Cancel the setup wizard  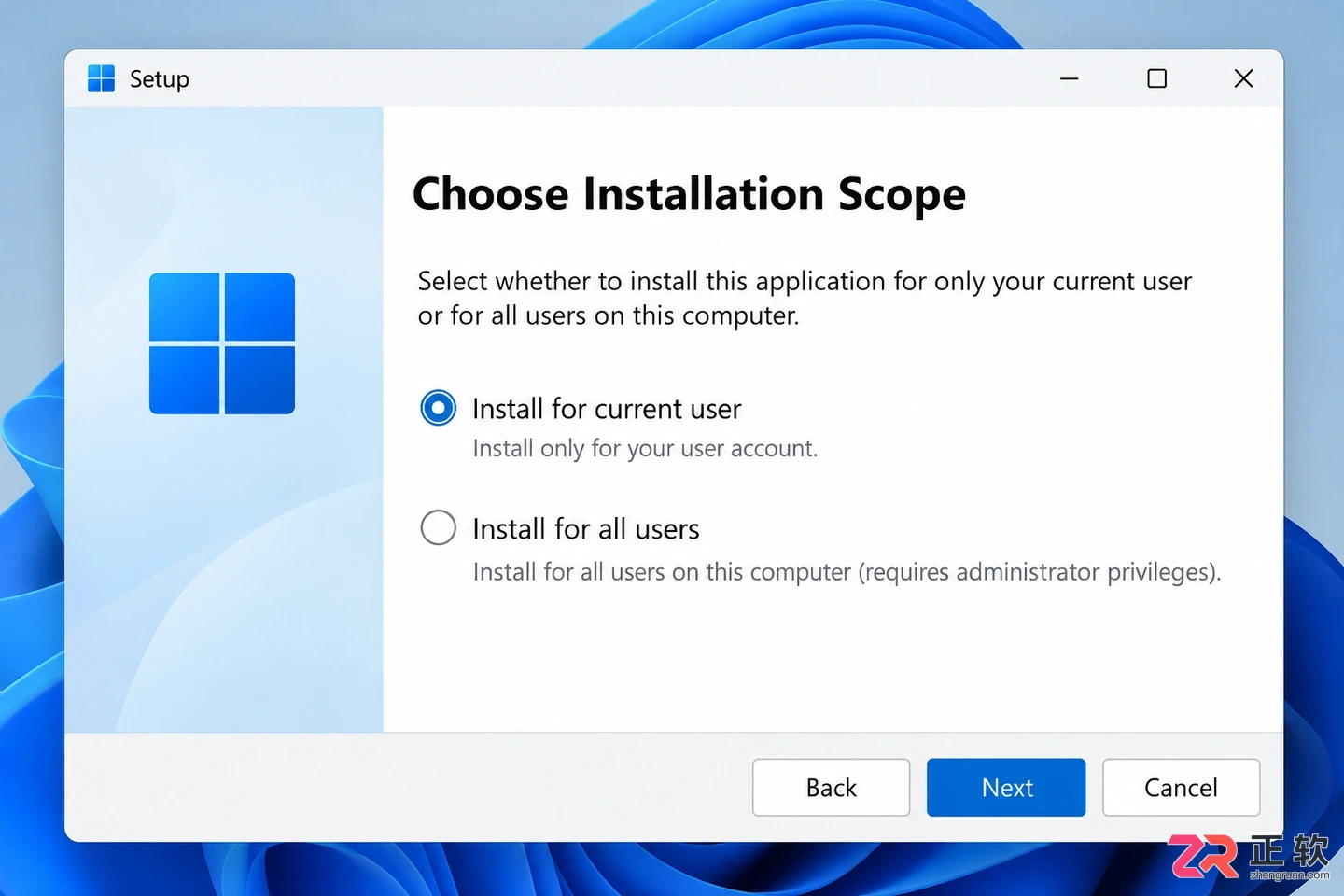[x=1181, y=788]
